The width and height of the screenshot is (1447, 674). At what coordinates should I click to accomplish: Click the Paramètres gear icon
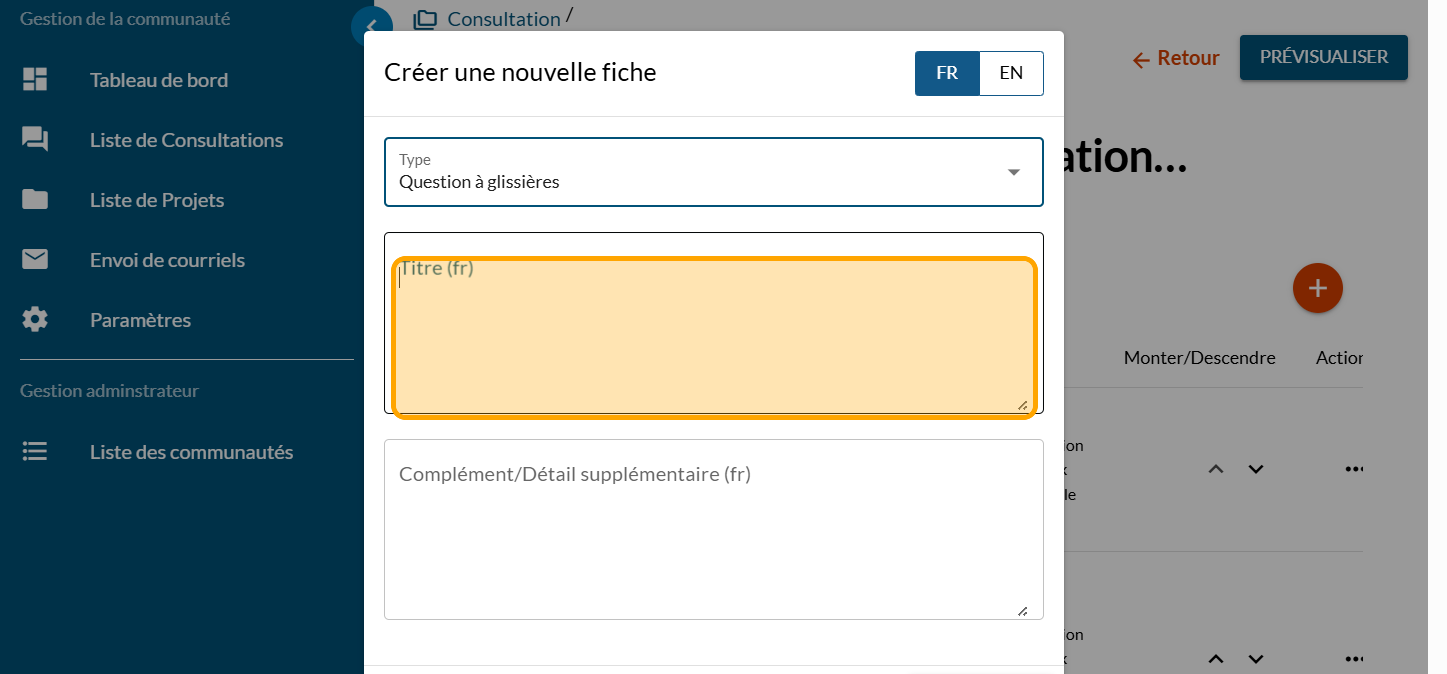[x=35, y=320]
